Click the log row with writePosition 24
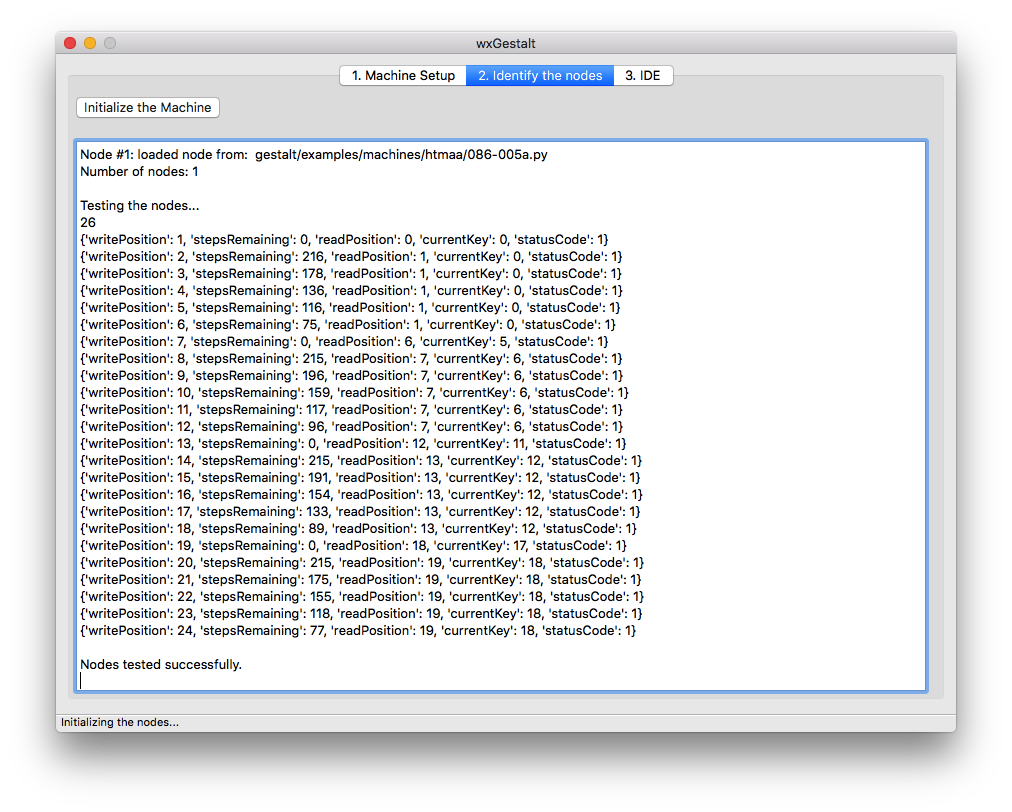The image size is (1012, 812). [358, 631]
